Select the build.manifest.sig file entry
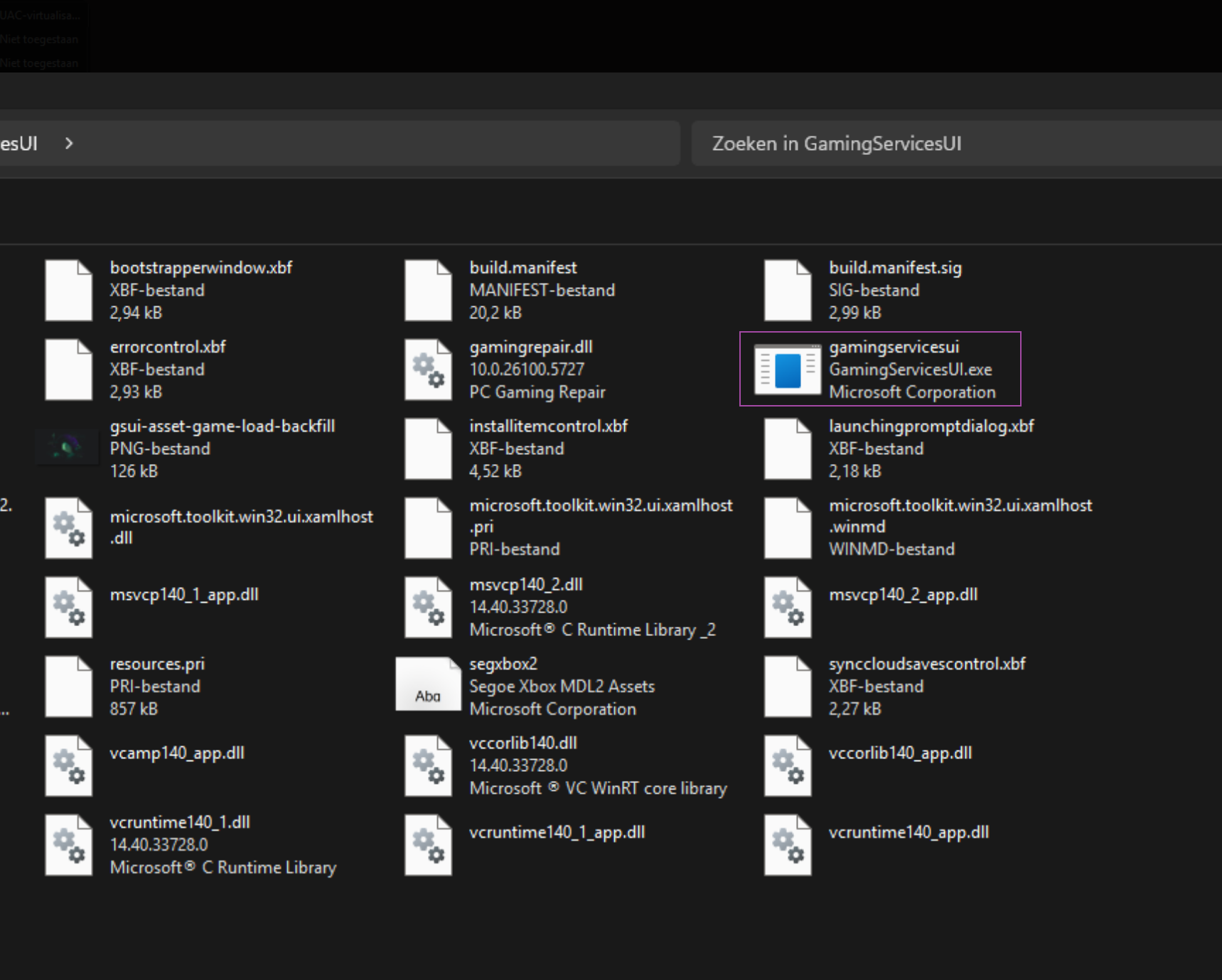The width and height of the screenshot is (1222, 980). tap(894, 268)
